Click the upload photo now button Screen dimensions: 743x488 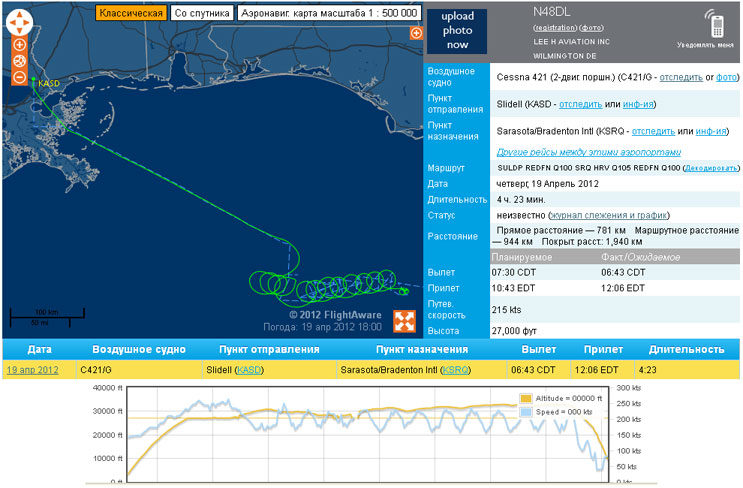click(x=457, y=31)
